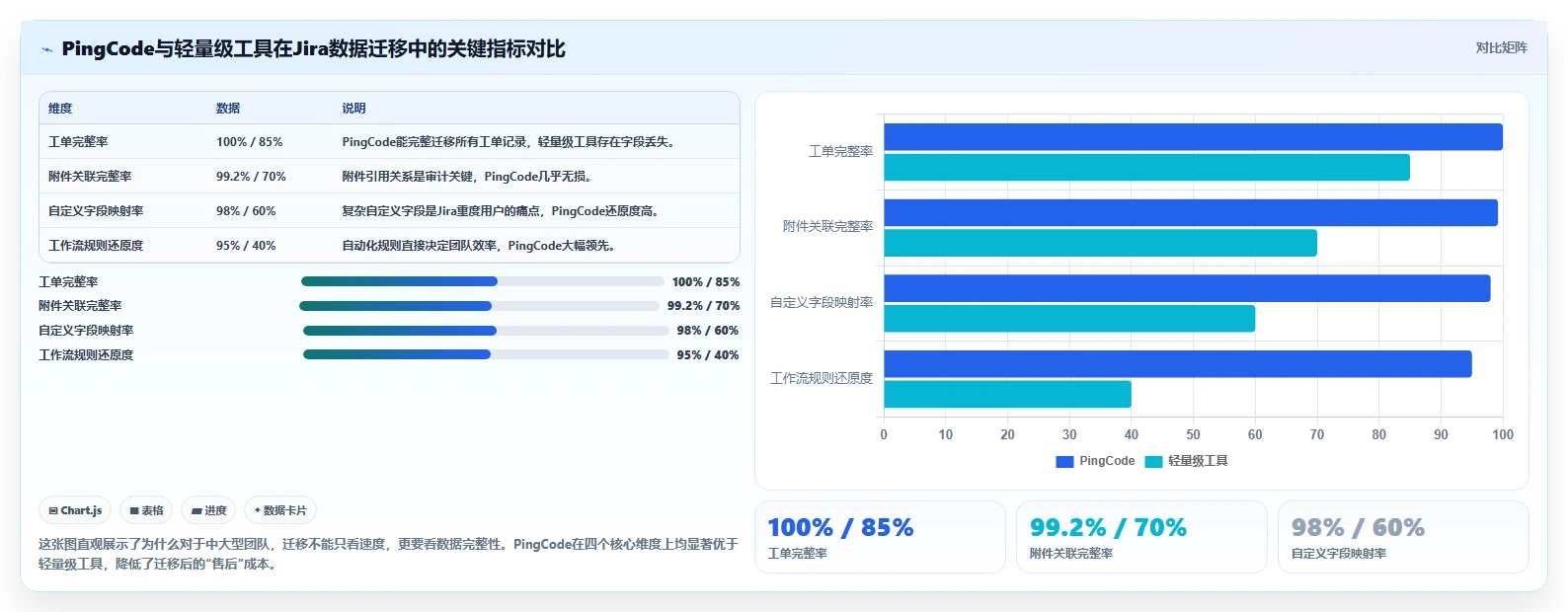The image size is (1568, 612).
Task: Click the 附件关联完整率 progress bar
Action: (x=479, y=306)
